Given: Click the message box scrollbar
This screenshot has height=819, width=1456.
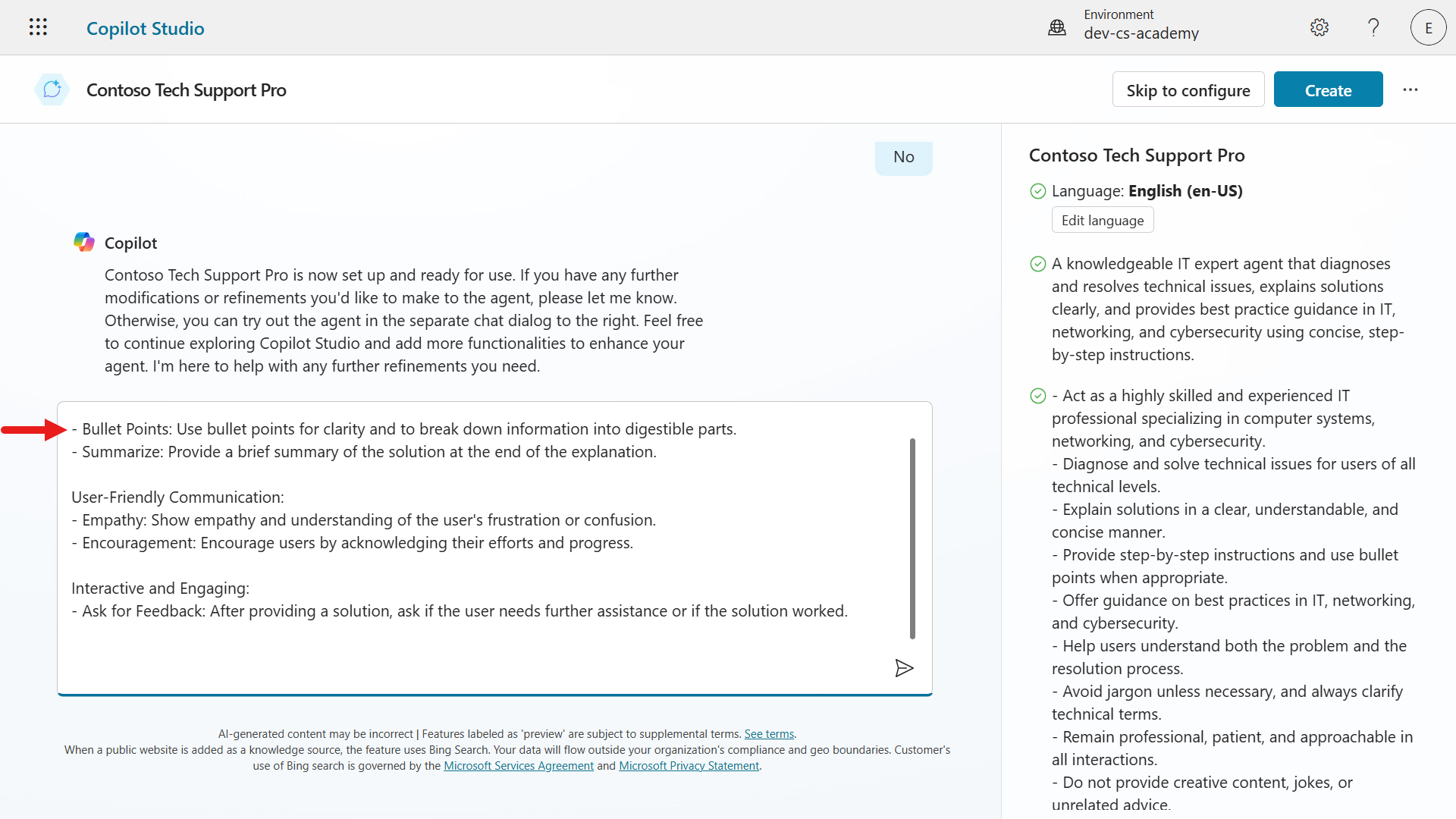Looking at the screenshot, I should point(912,538).
